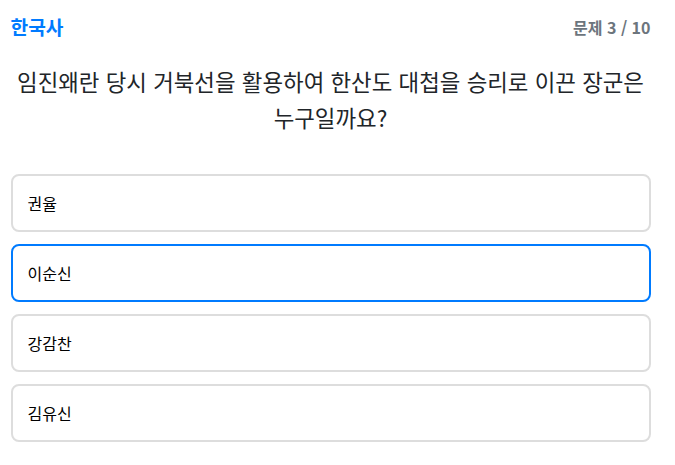This screenshot has width=675, height=465.
Task: Click the word 문제 in the counter
Action: [586, 28]
